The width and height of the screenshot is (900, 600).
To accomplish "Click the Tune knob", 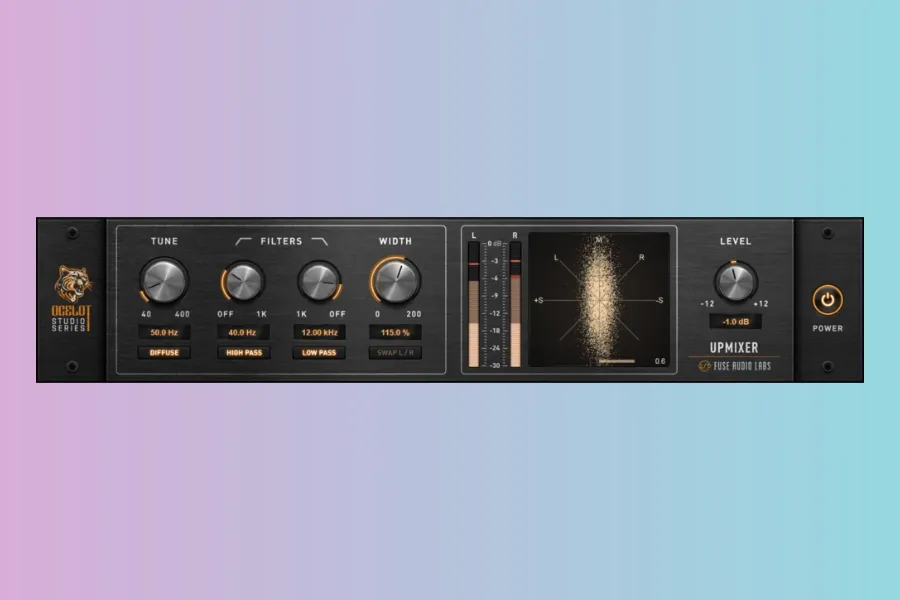I will coord(164,281).
